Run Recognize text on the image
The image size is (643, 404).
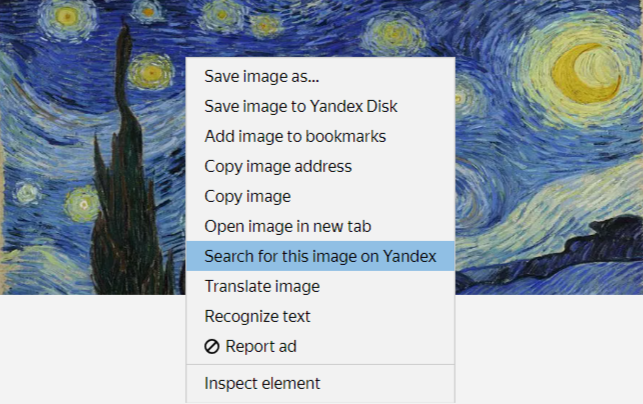tap(257, 316)
